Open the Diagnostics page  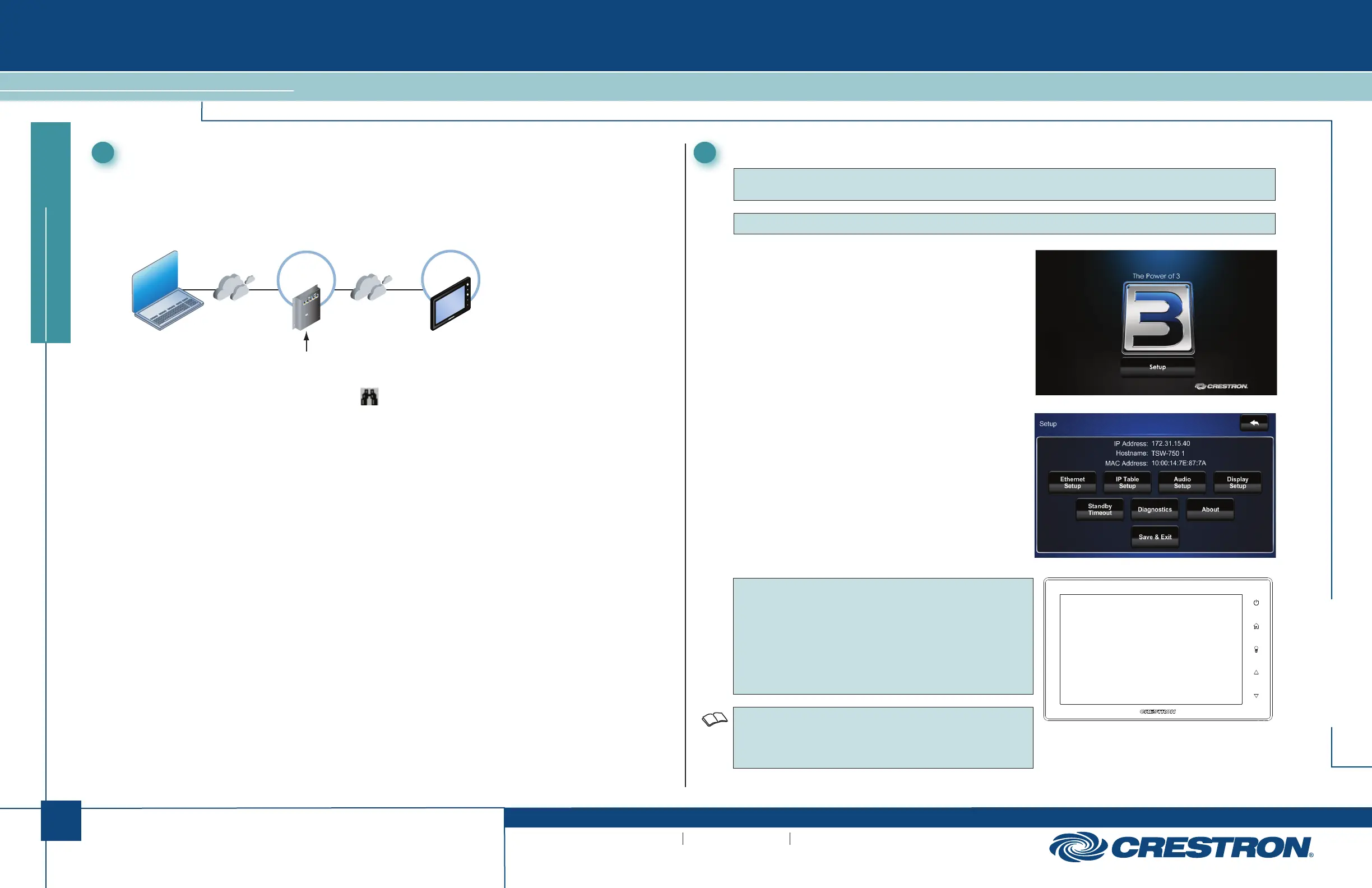(x=1155, y=510)
